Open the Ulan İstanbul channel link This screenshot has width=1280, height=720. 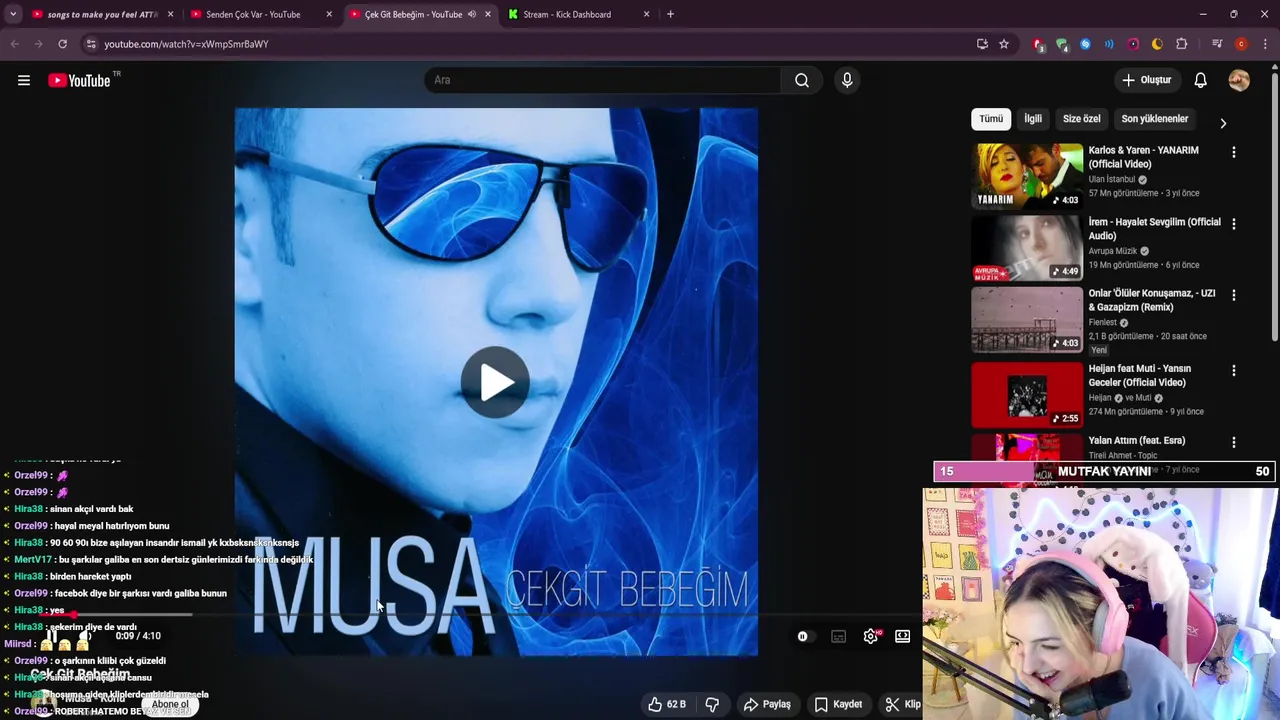(x=1112, y=180)
